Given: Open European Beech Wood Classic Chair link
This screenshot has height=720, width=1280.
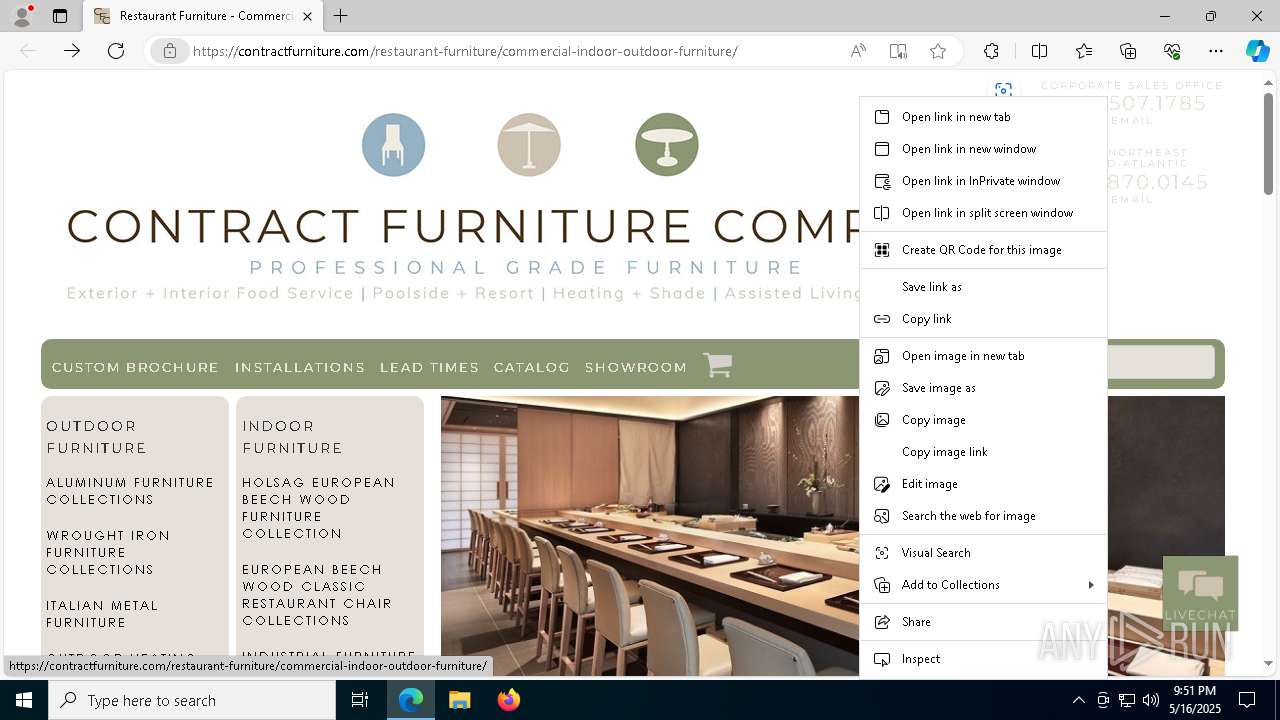Looking at the screenshot, I should point(316,595).
